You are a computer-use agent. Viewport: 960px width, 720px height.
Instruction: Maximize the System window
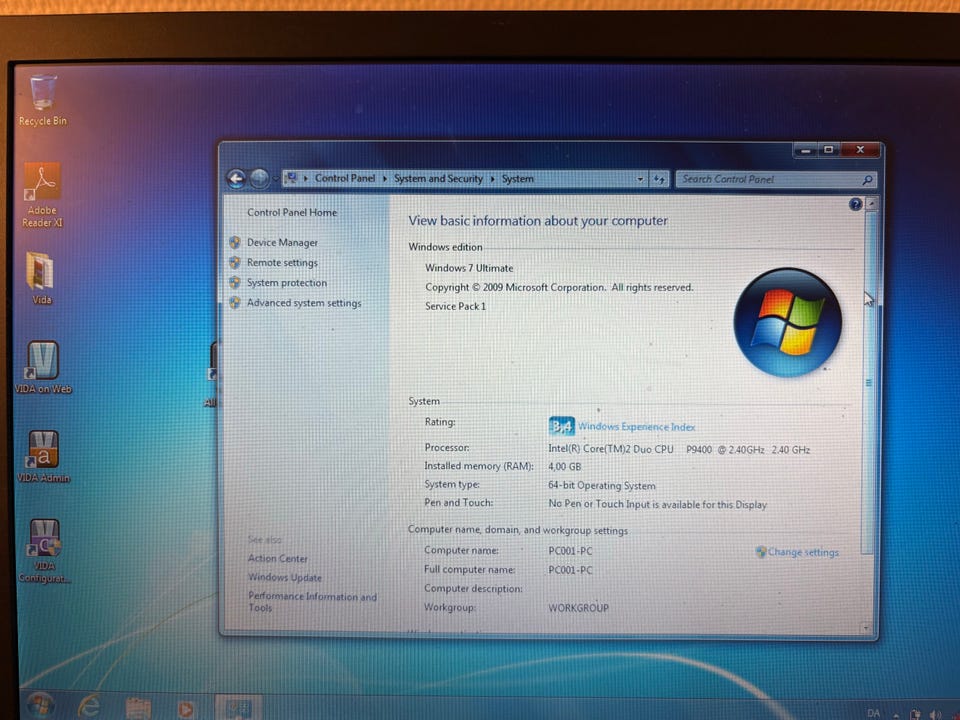(828, 150)
